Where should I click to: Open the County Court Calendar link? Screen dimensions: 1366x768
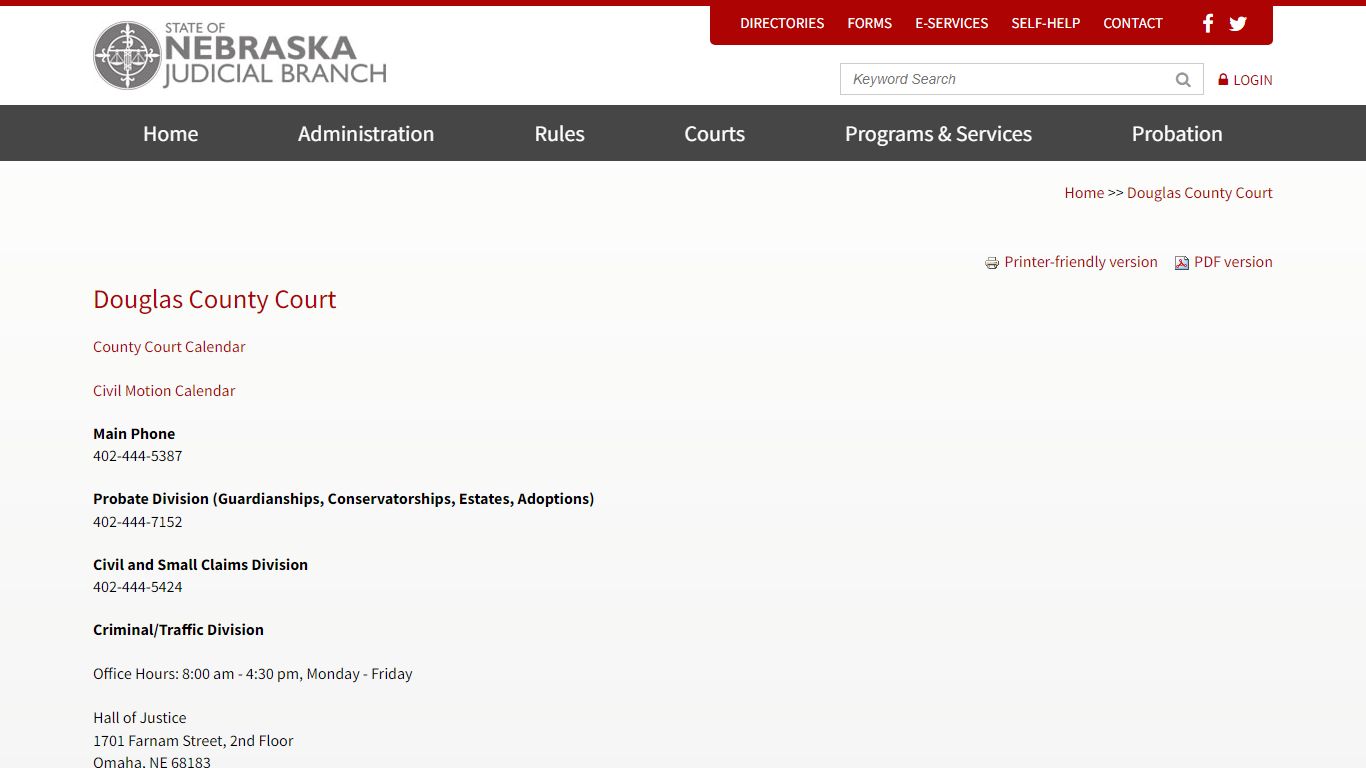(x=168, y=346)
